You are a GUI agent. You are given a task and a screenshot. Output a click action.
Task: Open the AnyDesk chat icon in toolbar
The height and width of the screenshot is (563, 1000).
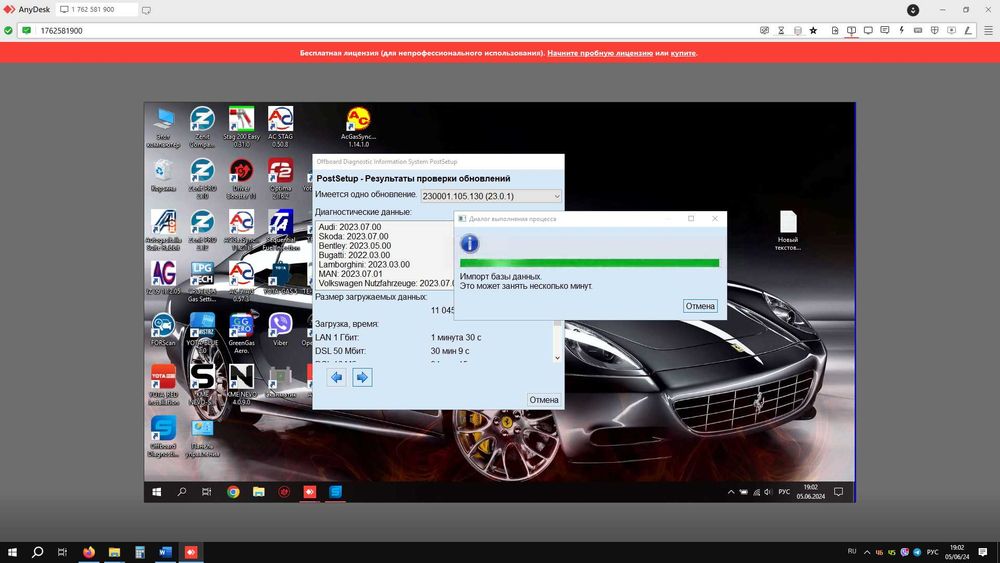tap(885, 30)
